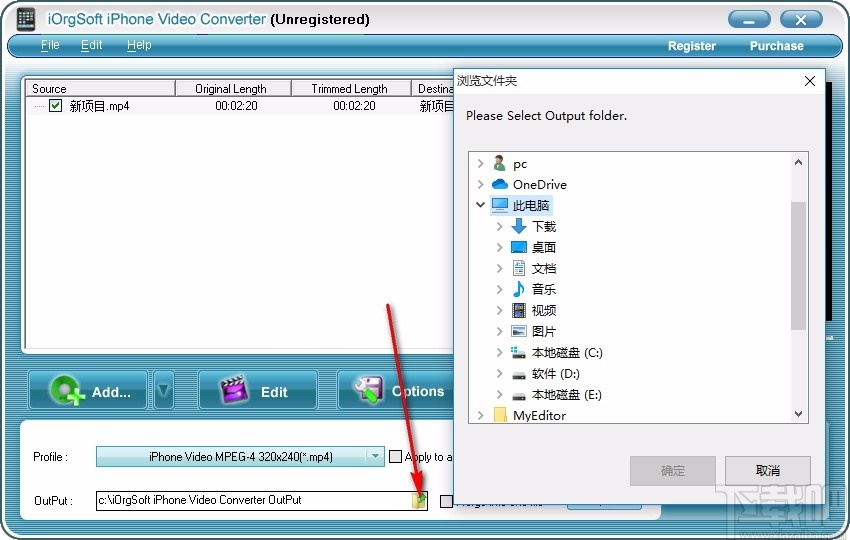Expand the OneDrive tree node

click(x=480, y=184)
